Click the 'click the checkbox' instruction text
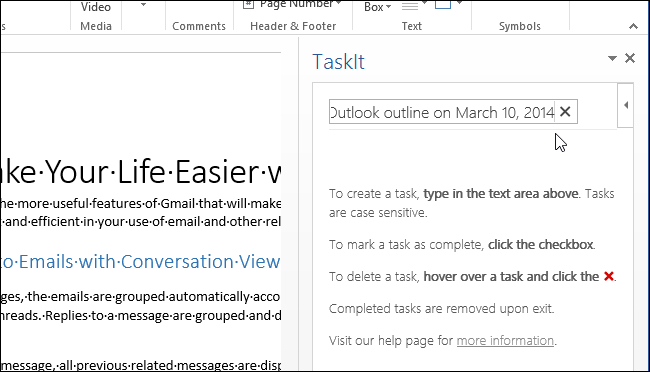This screenshot has width=650, height=372. [541, 245]
